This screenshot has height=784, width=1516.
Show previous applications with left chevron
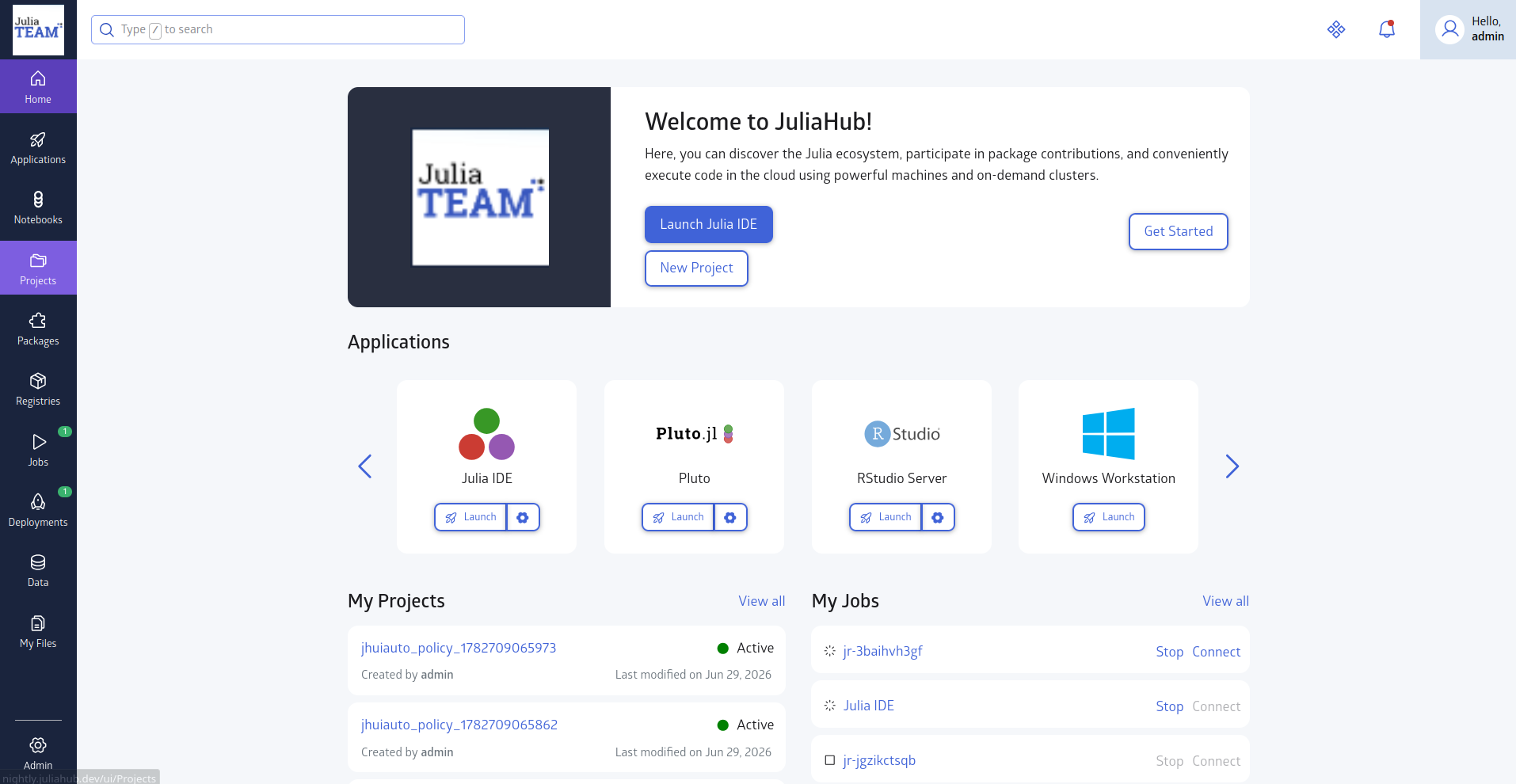[365, 466]
